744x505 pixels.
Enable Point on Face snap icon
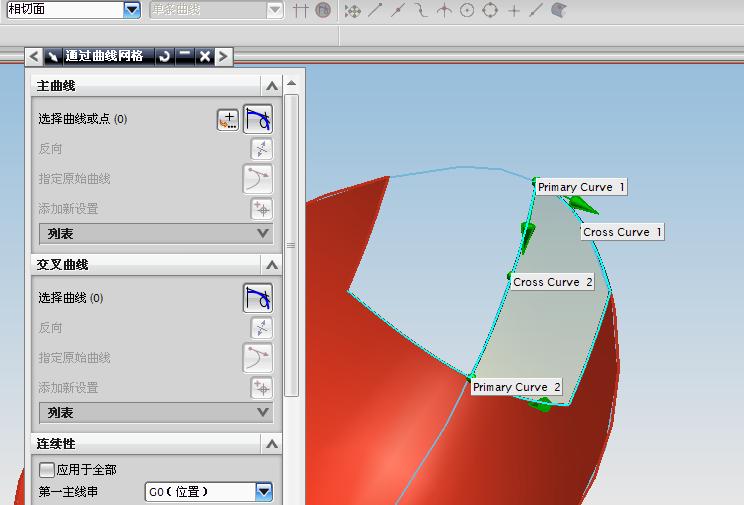(x=559, y=10)
